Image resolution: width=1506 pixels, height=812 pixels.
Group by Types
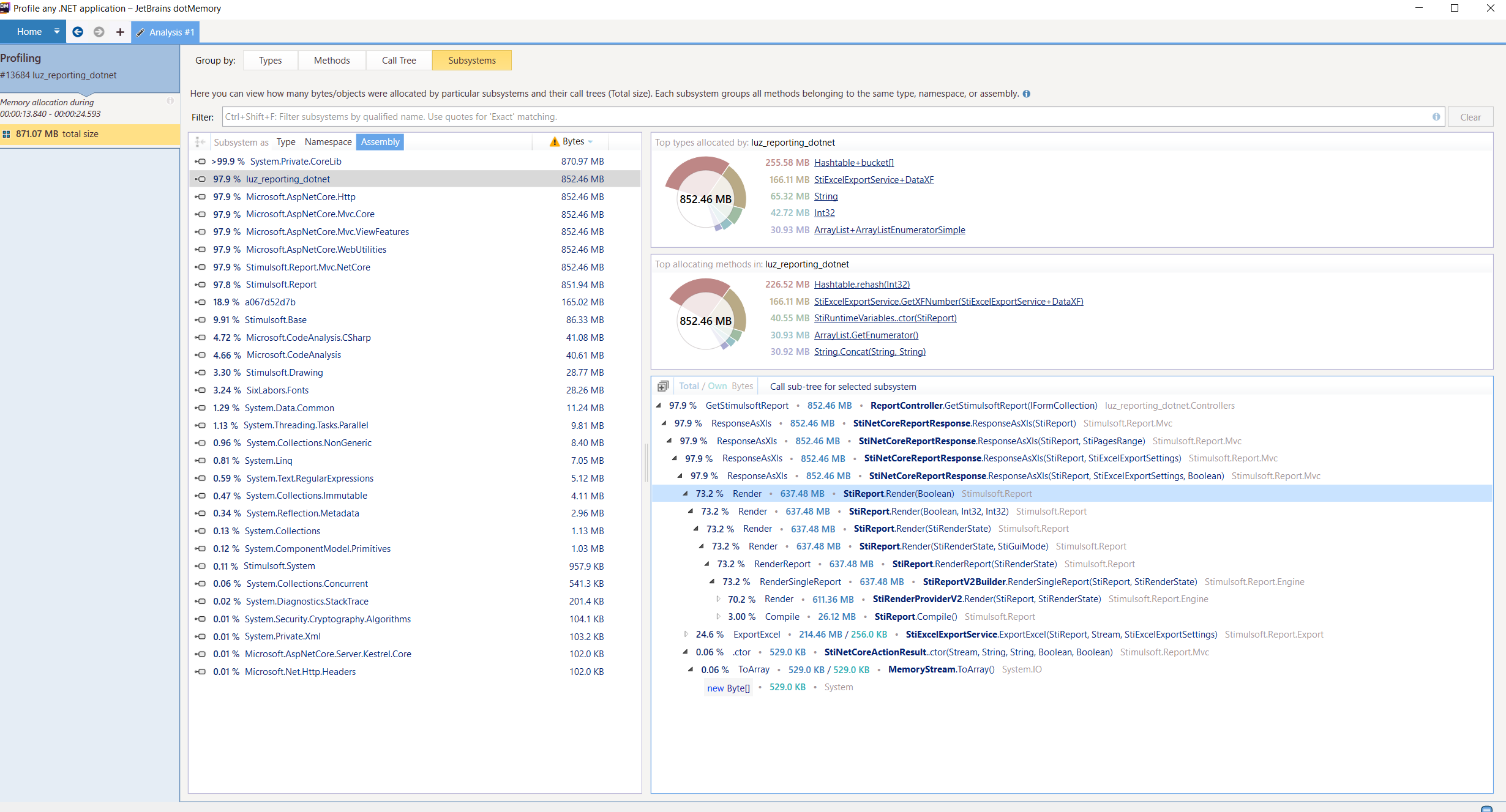point(270,60)
